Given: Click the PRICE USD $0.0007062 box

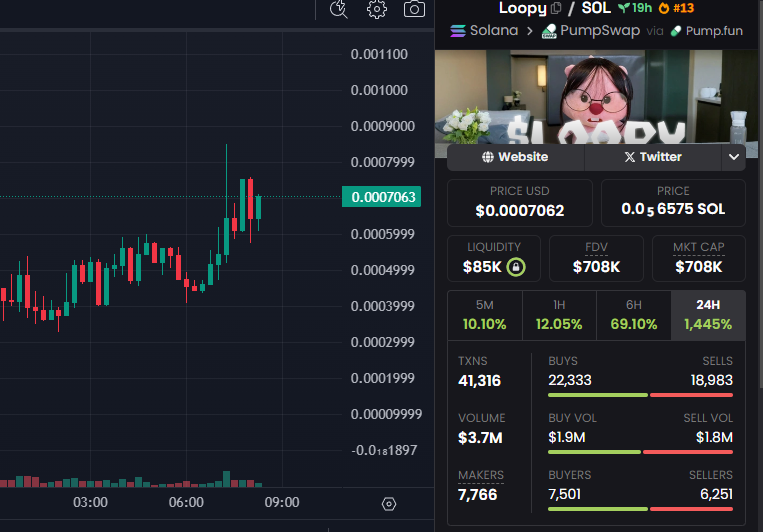Looking at the screenshot, I should pos(520,203).
